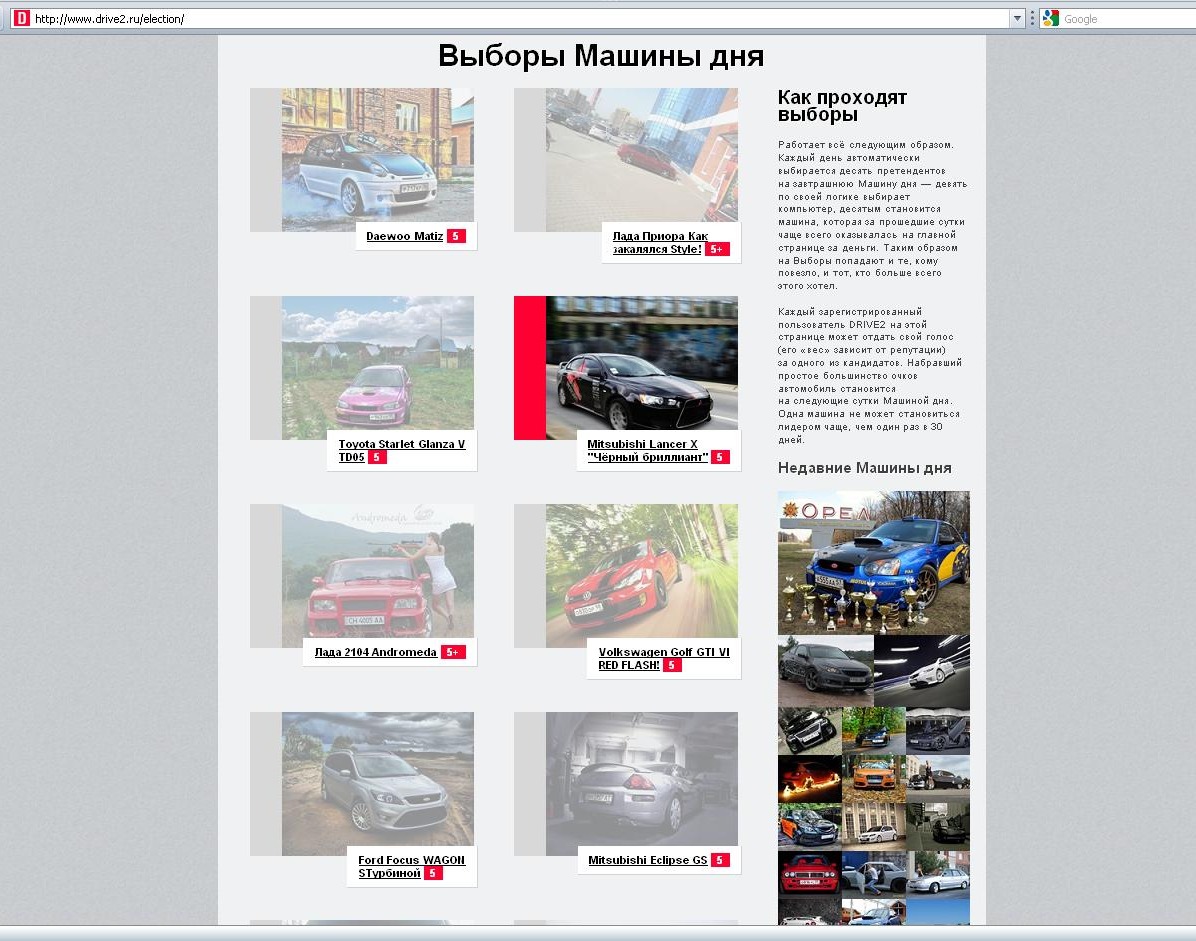Open Volkswagen Golf GTI VI RED FLASH! link
Image resolution: width=1196 pixels, height=941 pixels.
(x=664, y=659)
